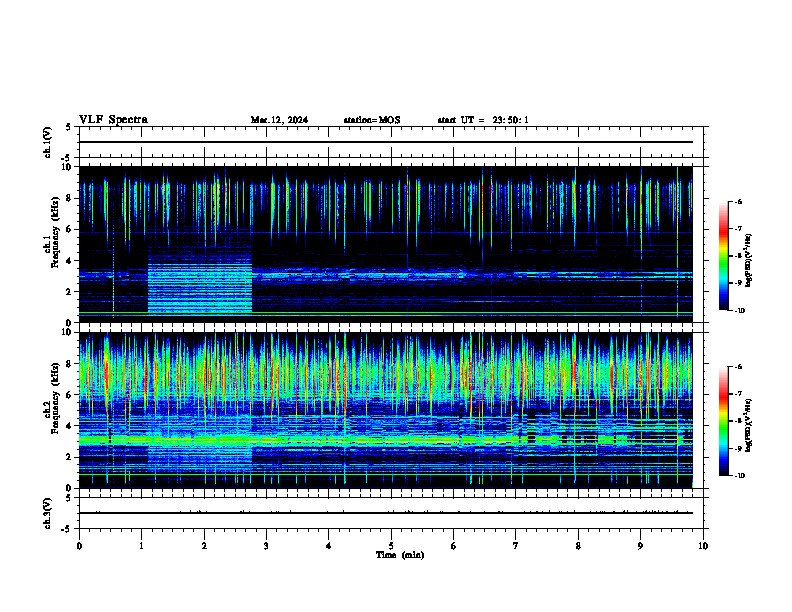Click the "-10" label on ch.2 colorbar

(x=740, y=476)
